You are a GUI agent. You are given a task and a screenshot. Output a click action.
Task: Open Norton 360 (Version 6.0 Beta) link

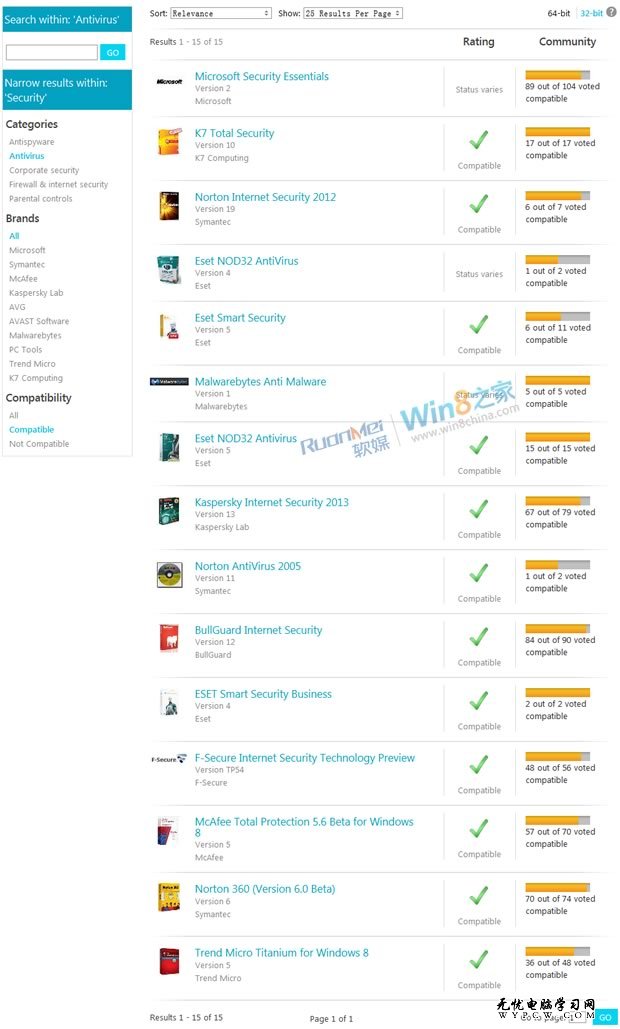[x=265, y=889]
